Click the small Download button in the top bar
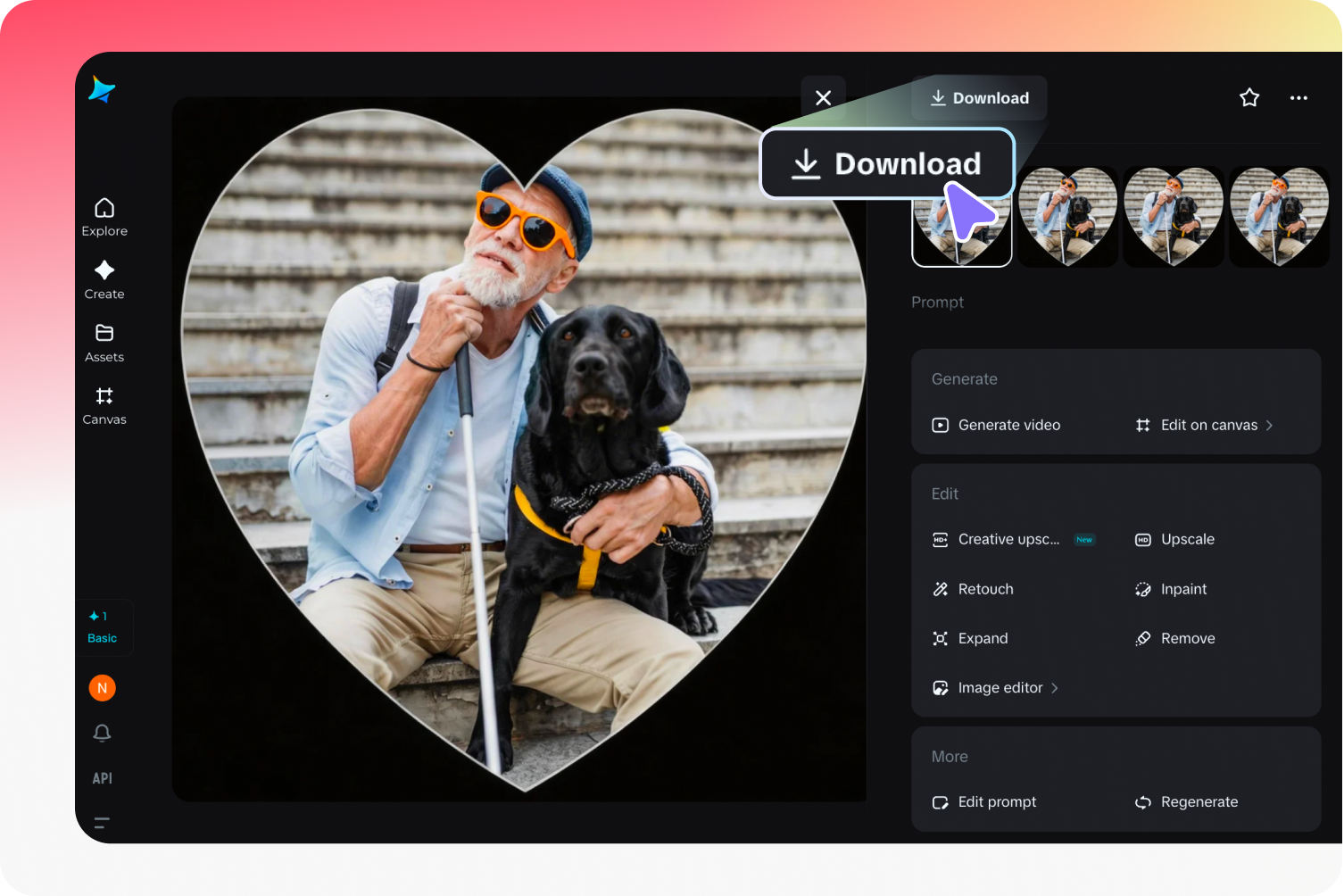This screenshot has width=1344, height=896. pyautogui.click(x=979, y=98)
